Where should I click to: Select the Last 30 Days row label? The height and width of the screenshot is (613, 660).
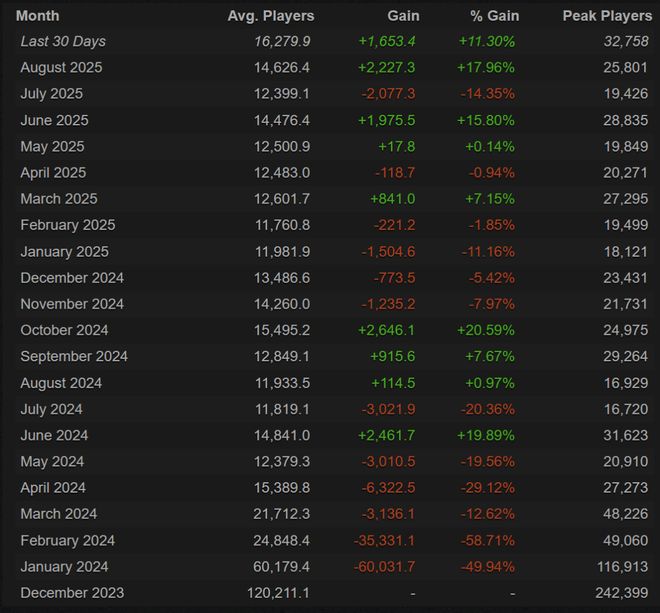[x=63, y=41]
